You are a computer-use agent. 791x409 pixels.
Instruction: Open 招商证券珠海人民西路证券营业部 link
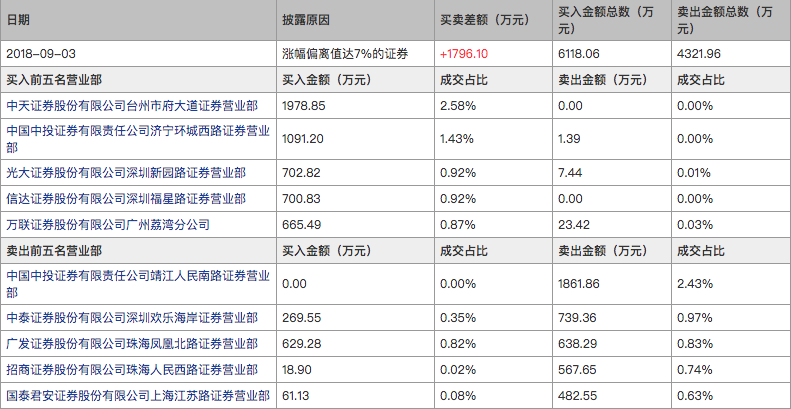pyautogui.click(x=132, y=370)
